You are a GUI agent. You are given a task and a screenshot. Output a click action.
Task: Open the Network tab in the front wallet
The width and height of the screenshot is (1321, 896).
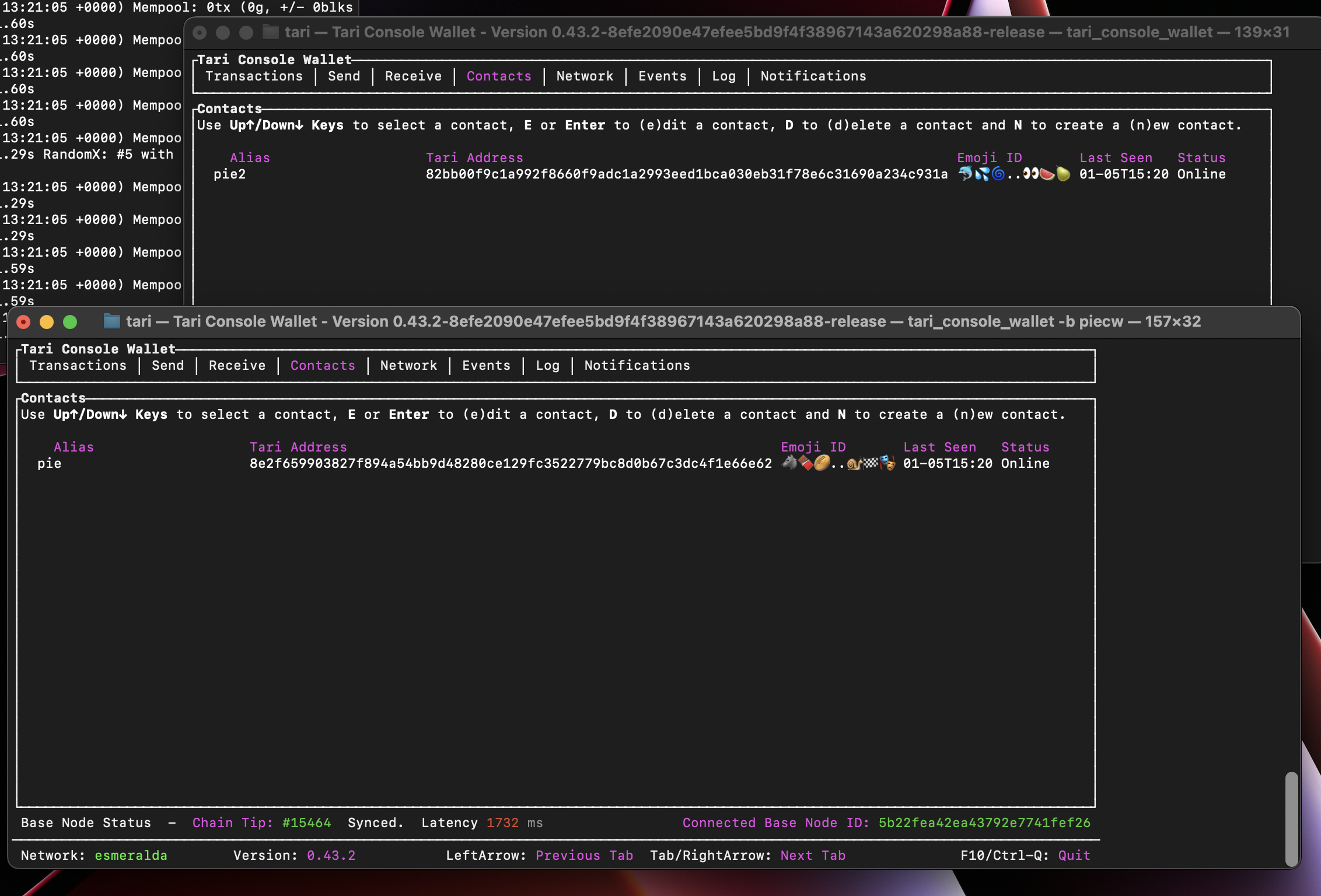pos(408,366)
